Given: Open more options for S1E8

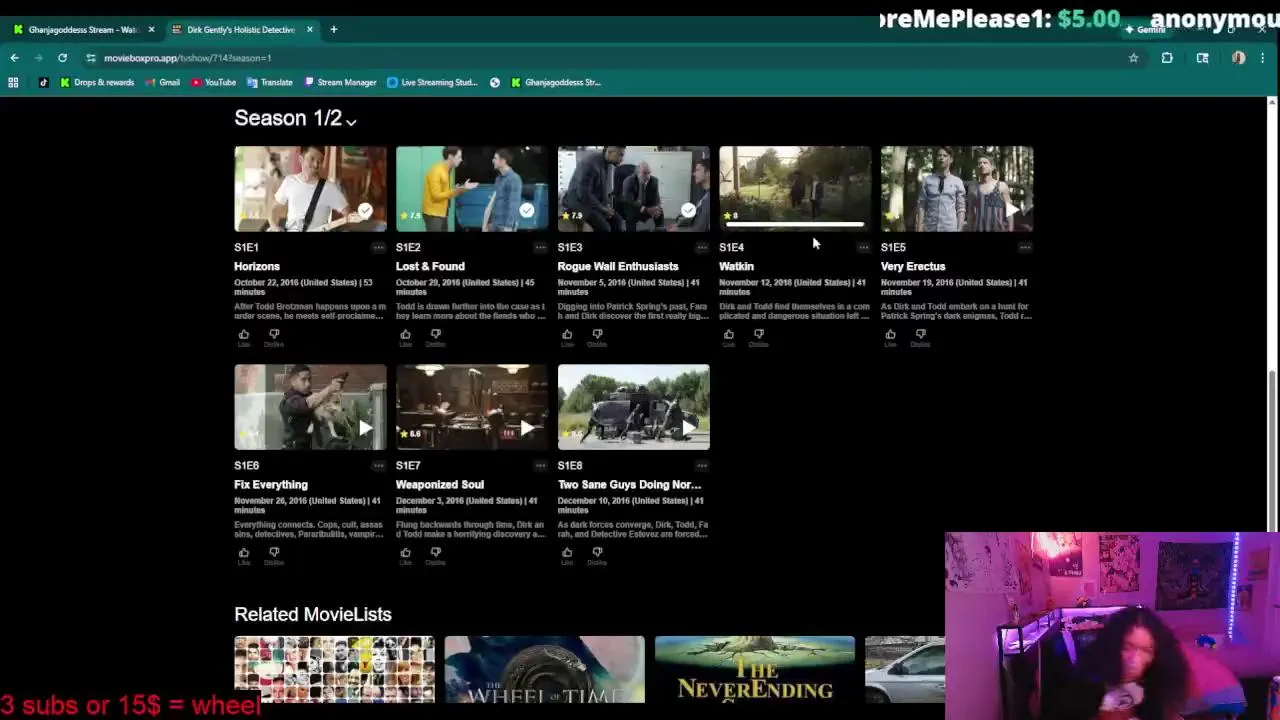Looking at the screenshot, I should pos(701,465).
